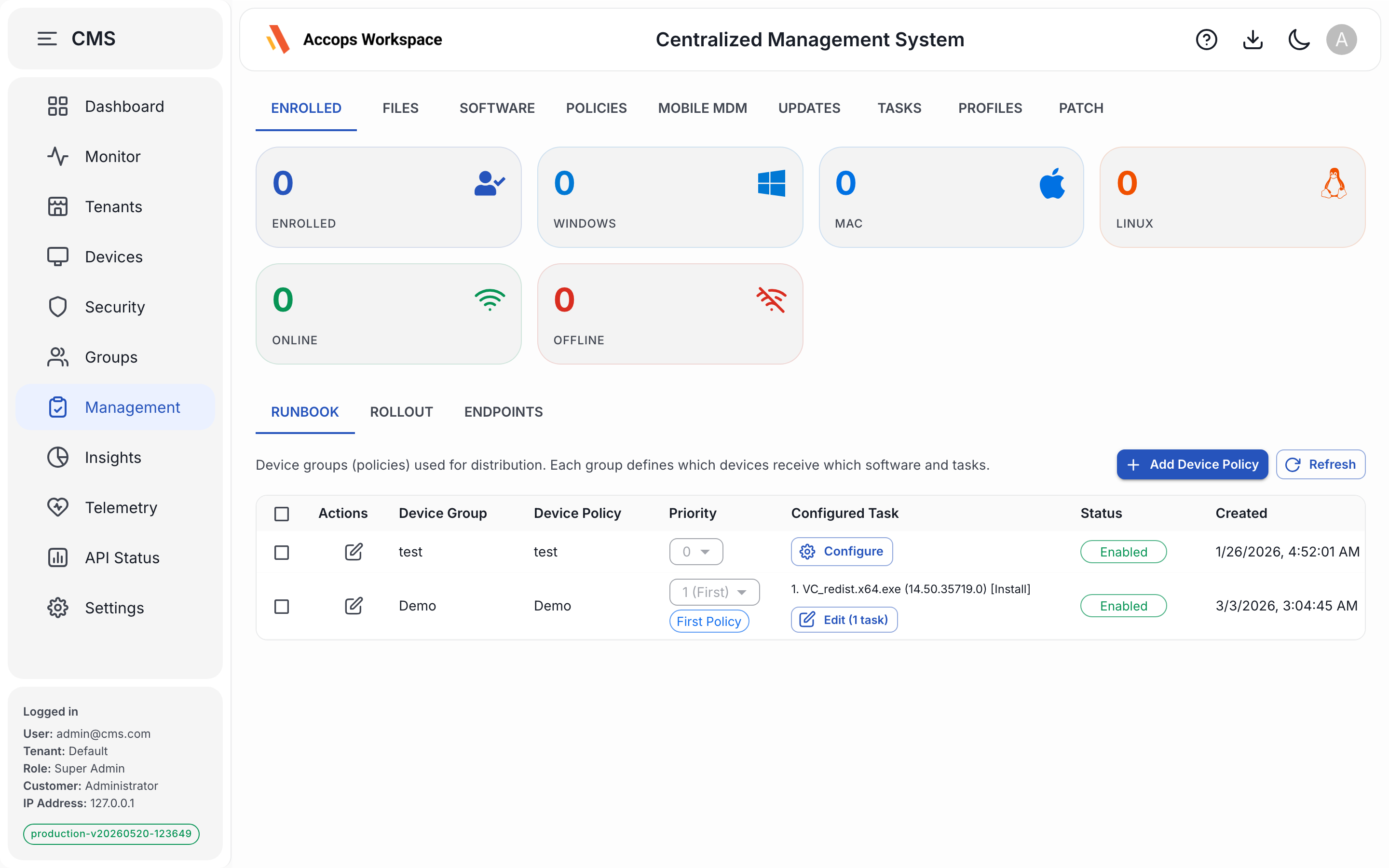Click the Status column header
The width and height of the screenshot is (1389, 868).
pyautogui.click(x=1101, y=513)
